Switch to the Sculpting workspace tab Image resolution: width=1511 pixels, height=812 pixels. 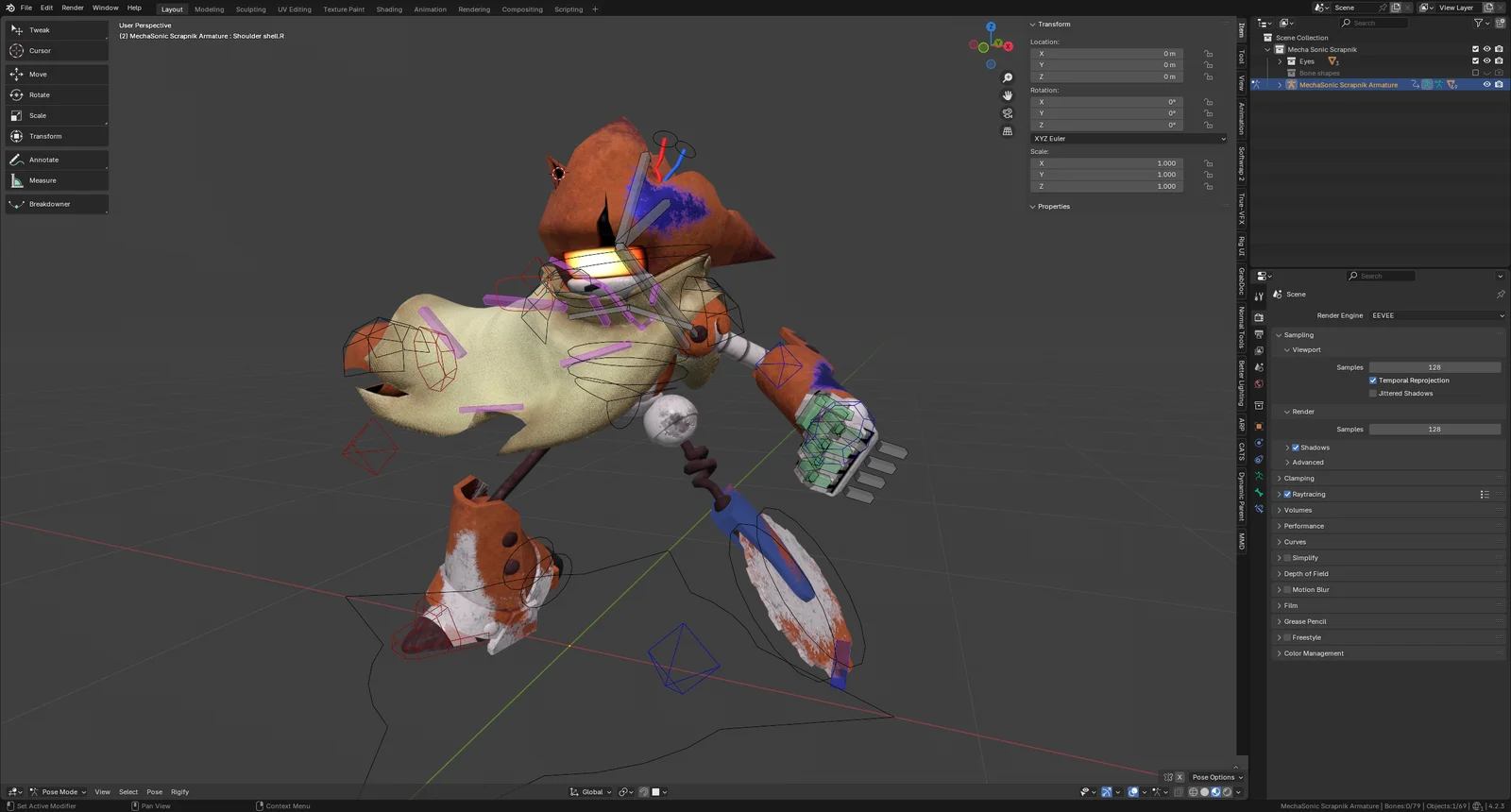pyautogui.click(x=250, y=9)
